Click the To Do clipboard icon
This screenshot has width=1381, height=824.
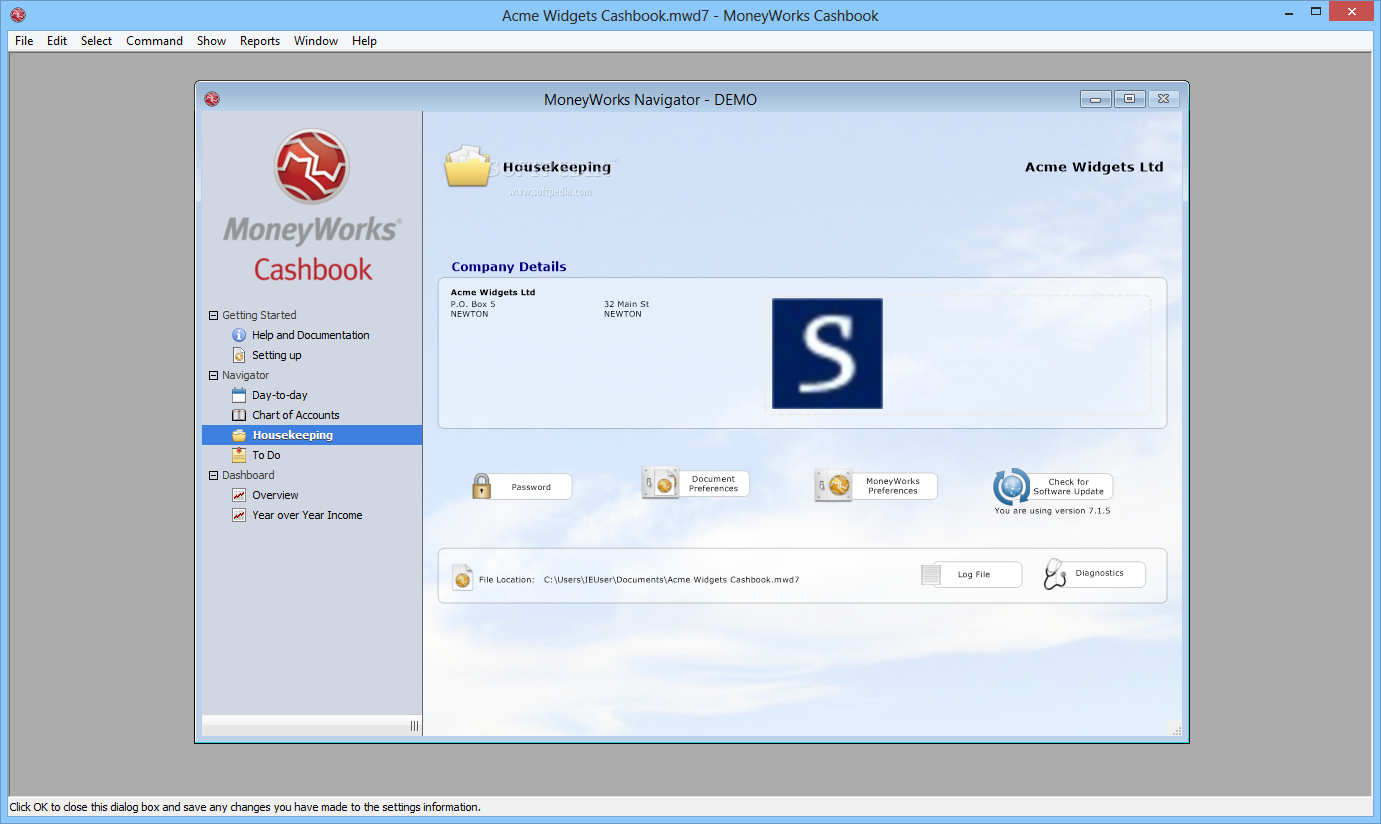[239, 455]
